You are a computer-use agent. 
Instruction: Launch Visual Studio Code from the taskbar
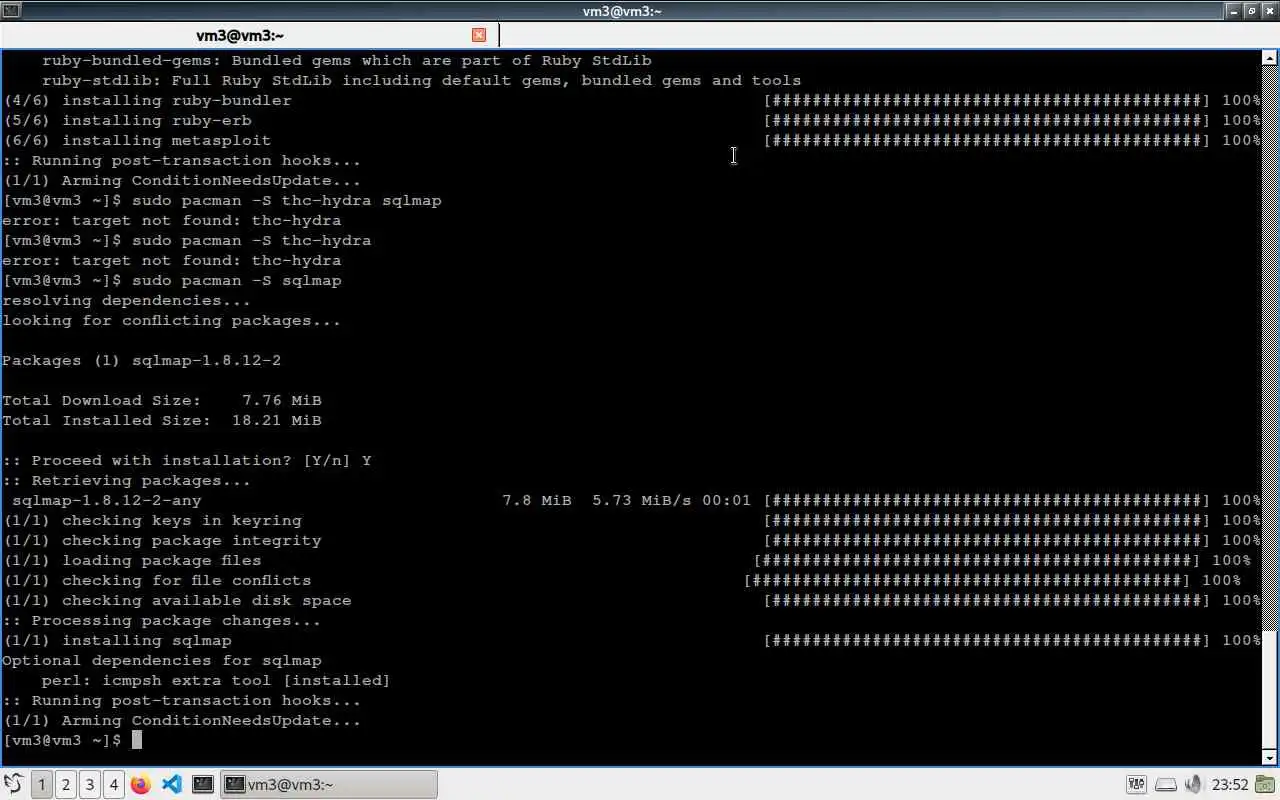tap(172, 784)
